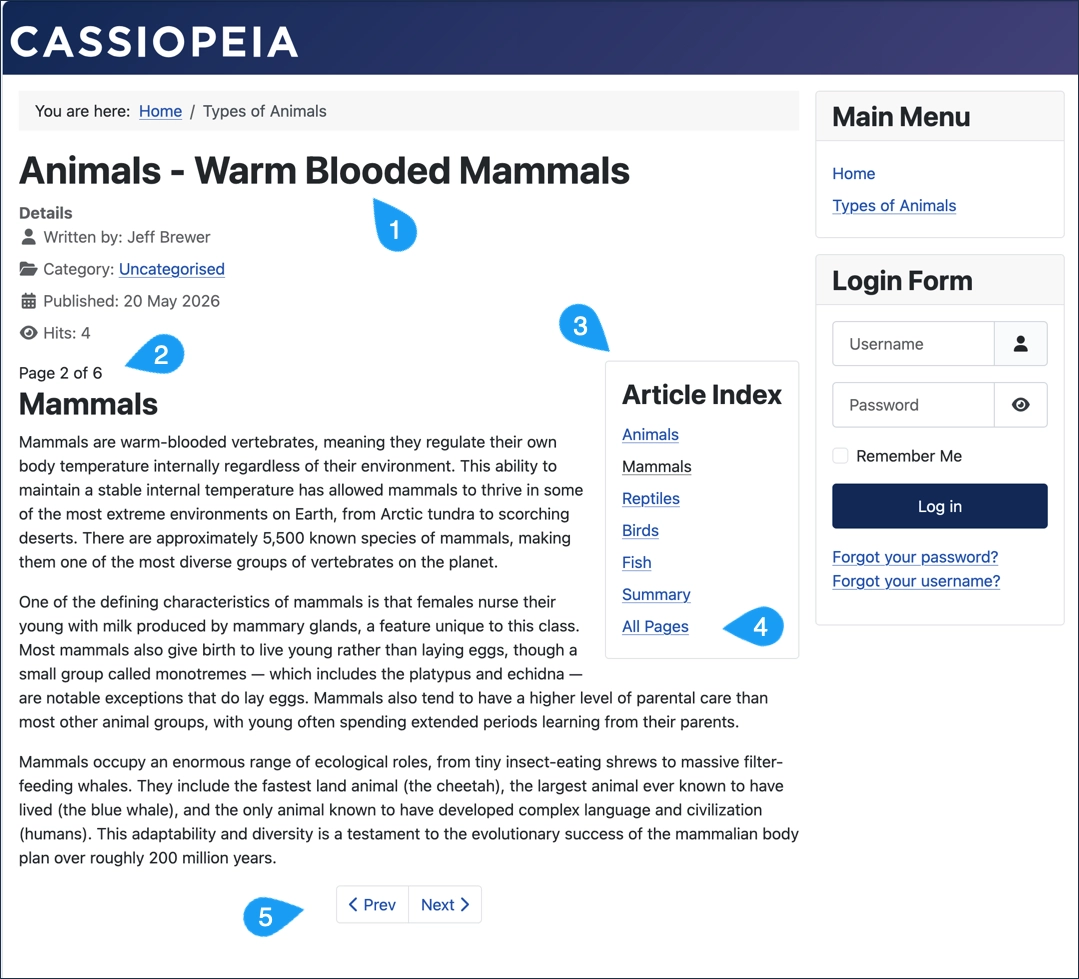
Task: Click the user icon beside Username field
Action: tap(1021, 343)
